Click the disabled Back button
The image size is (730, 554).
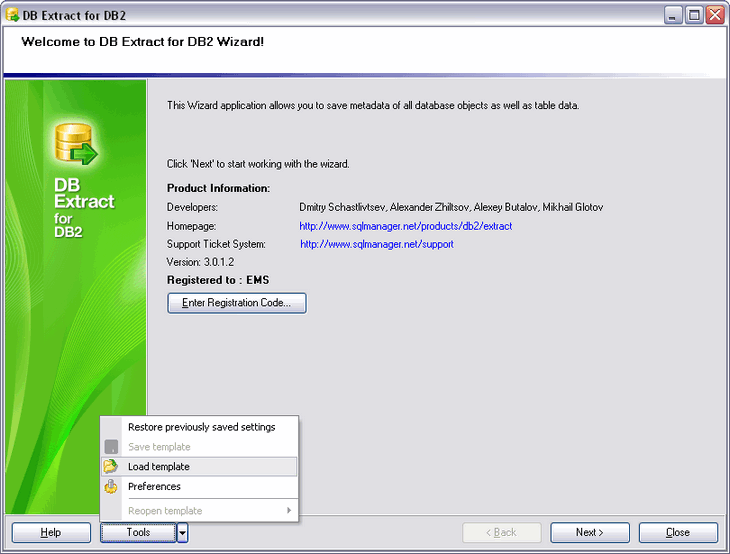point(502,533)
